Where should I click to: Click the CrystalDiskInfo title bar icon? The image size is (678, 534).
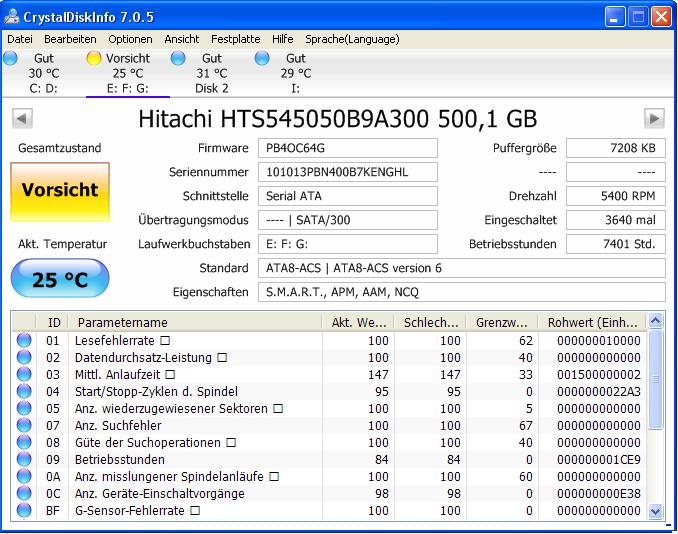[12, 16]
